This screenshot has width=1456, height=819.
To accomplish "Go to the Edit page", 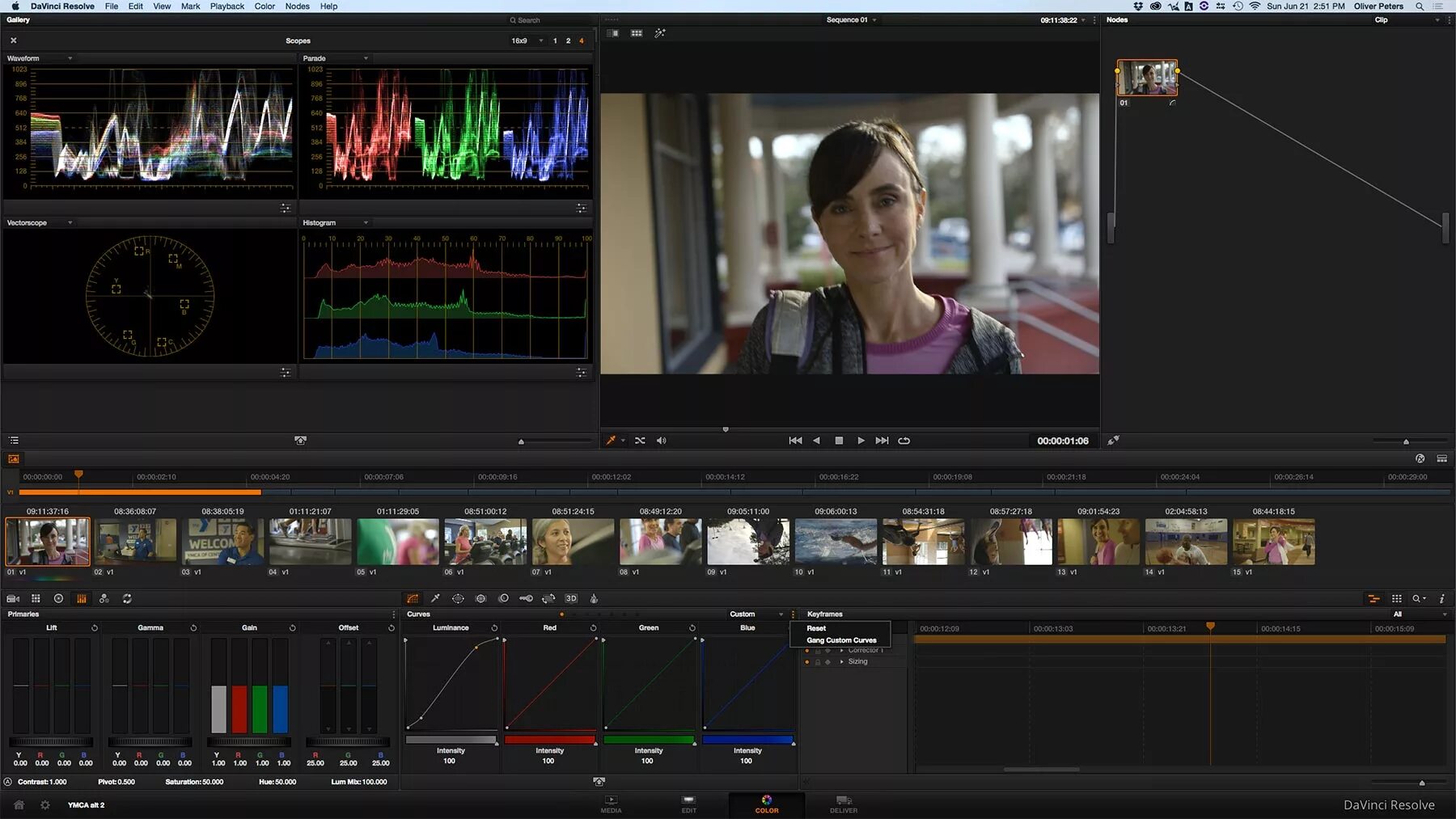I will (x=688, y=804).
